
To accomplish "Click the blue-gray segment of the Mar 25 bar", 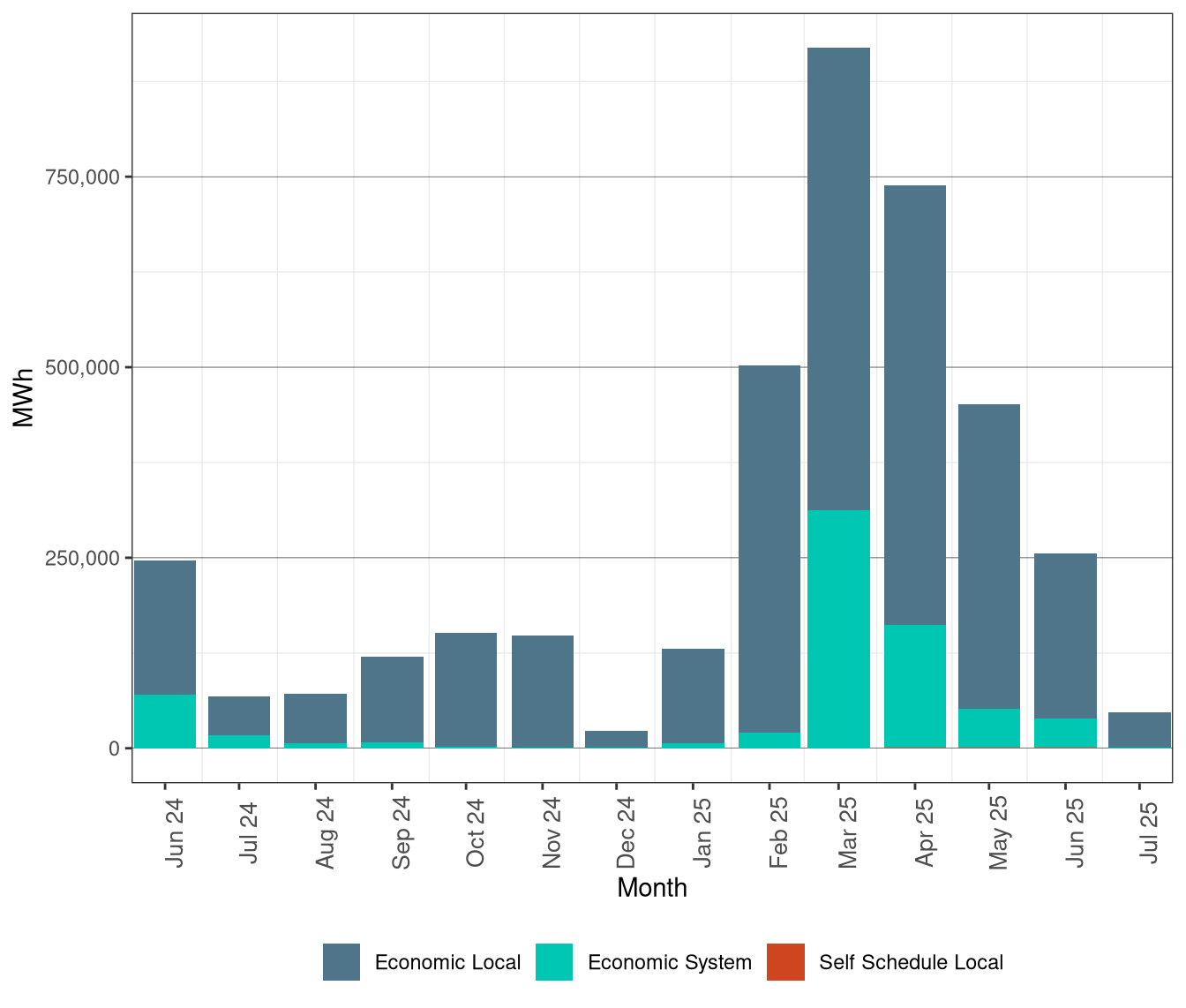I will point(838,278).
